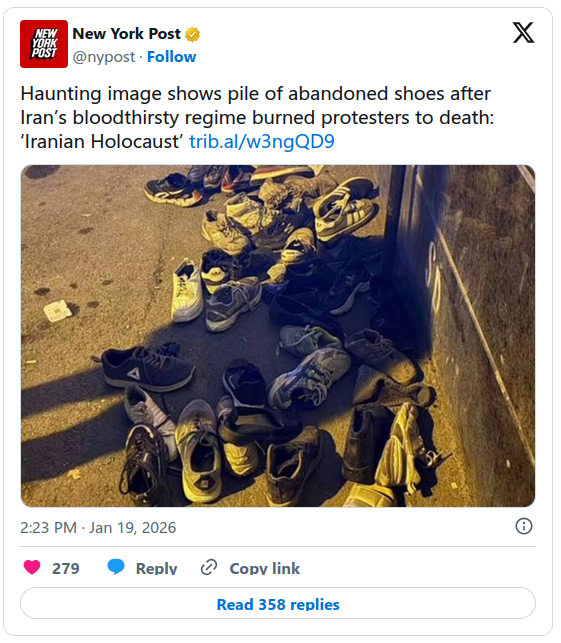
Task: Open the New York Post avatar
Action: point(44,44)
